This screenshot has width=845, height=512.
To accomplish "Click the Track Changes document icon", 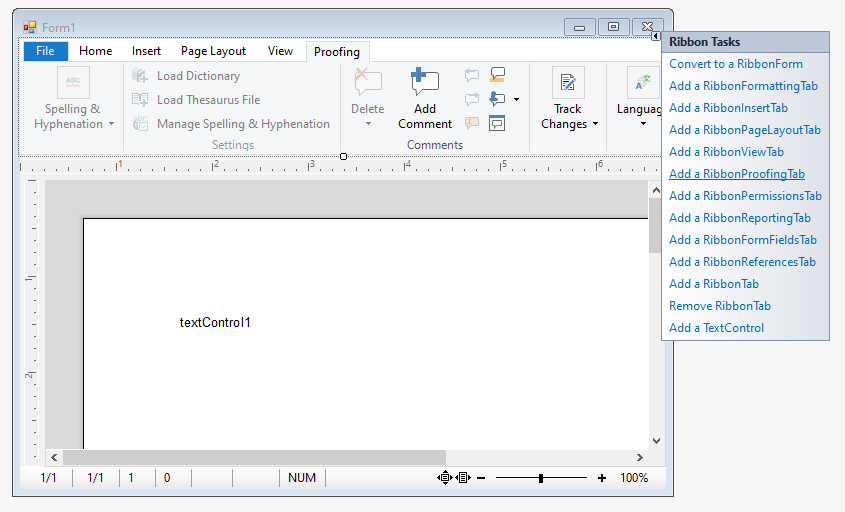I will (568, 82).
